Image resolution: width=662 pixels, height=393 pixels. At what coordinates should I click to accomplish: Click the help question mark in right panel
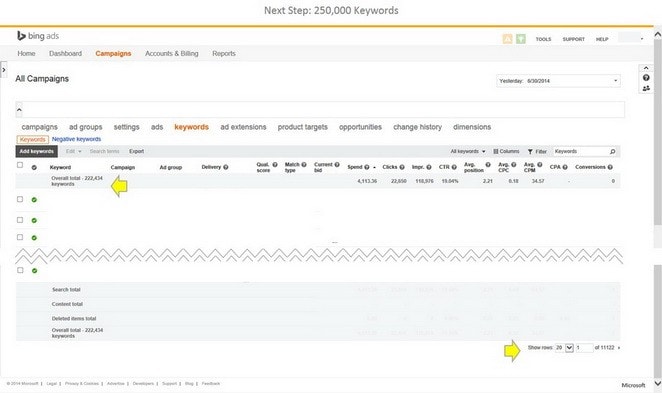pos(646,78)
